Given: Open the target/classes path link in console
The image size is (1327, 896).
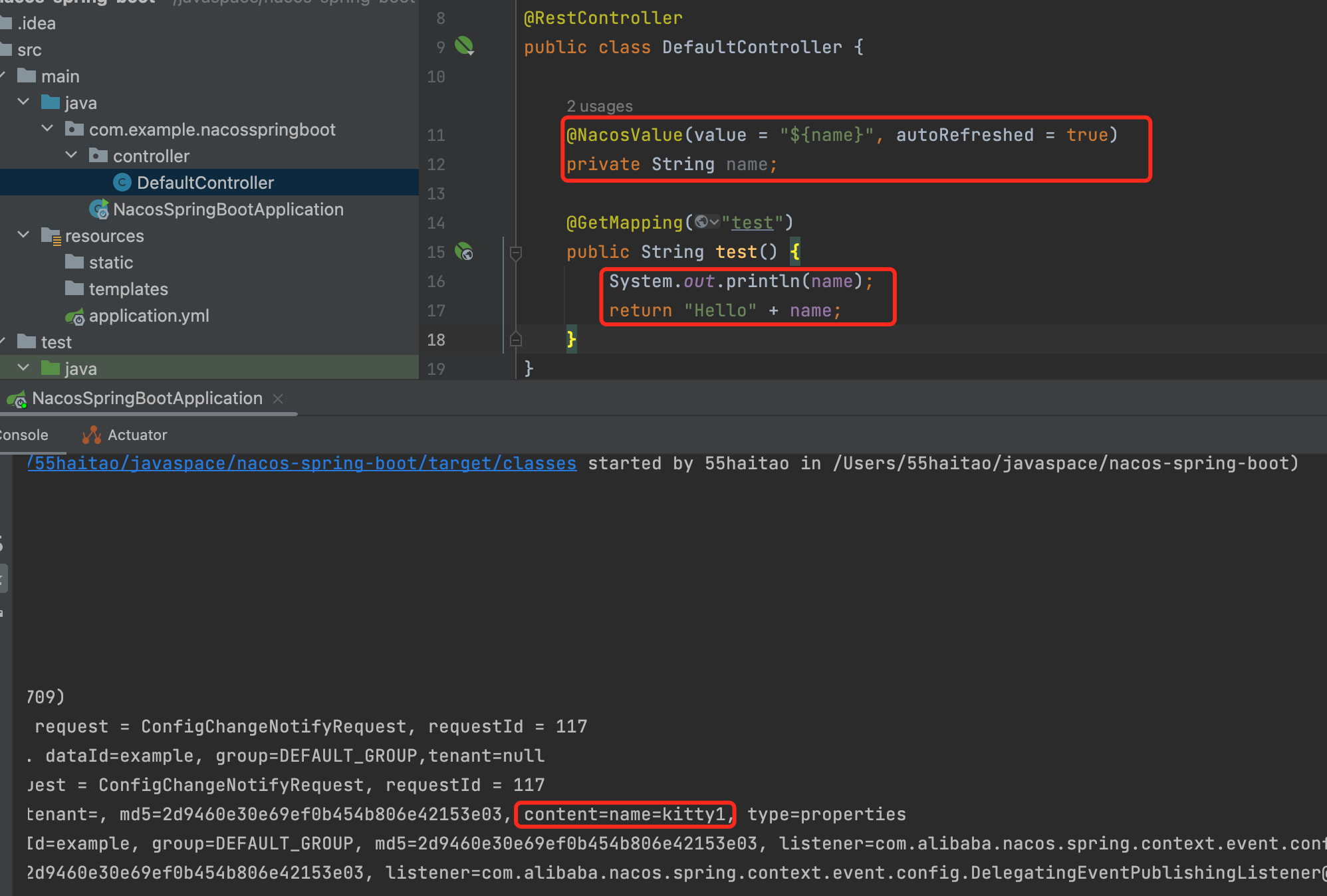Looking at the screenshot, I should pyautogui.click(x=302, y=463).
